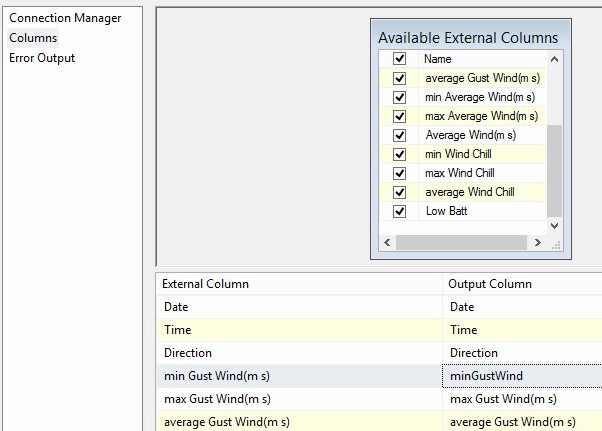Deselect the Low Batt column checkbox
The height and width of the screenshot is (431, 602).
pyautogui.click(x=400, y=211)
